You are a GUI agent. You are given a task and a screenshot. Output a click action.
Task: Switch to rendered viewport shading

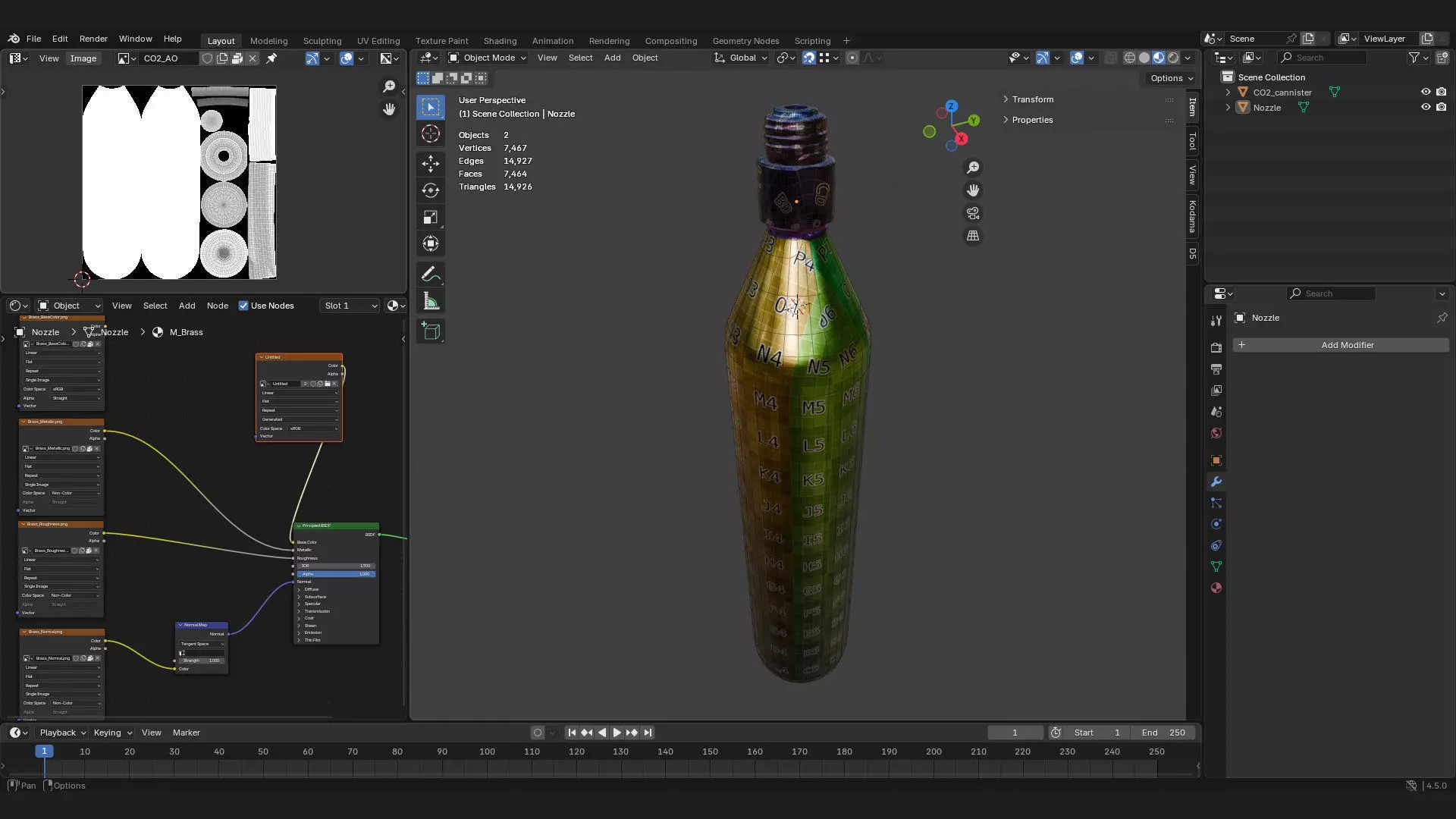point(1173,58)
